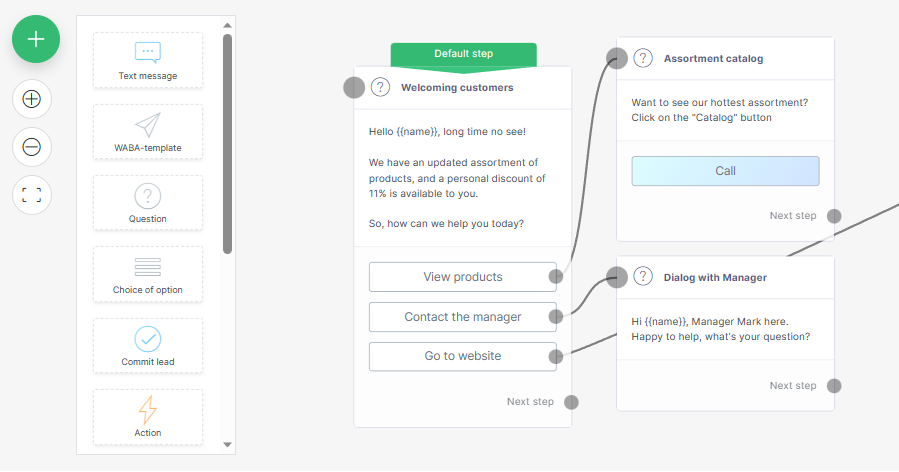This screenshot has height=472, width=899.
Task: Select the Commit lead block
Action: (x=148, y=346)
